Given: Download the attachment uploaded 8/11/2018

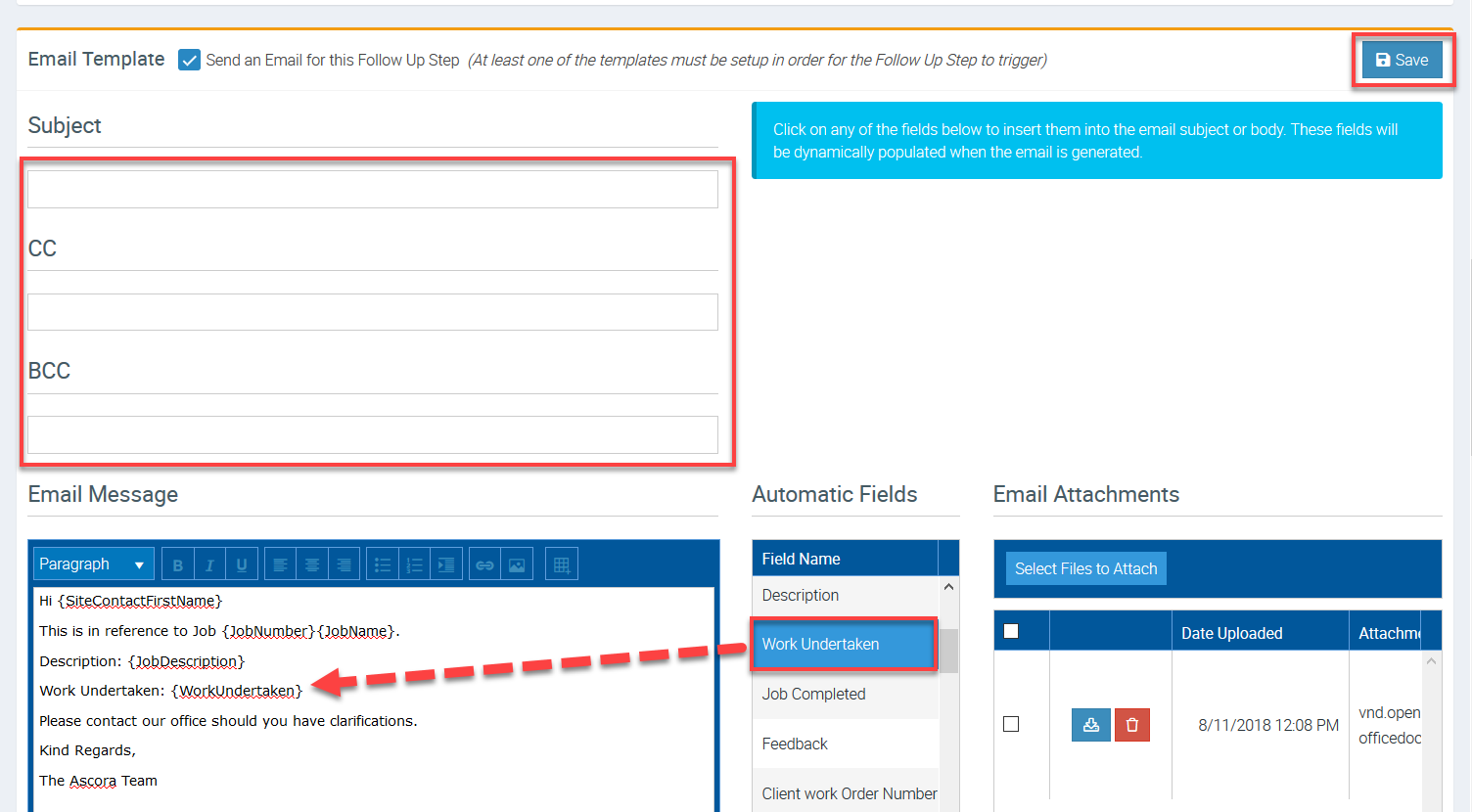Looking at the screenshot, I should (x=1090, y=725).
